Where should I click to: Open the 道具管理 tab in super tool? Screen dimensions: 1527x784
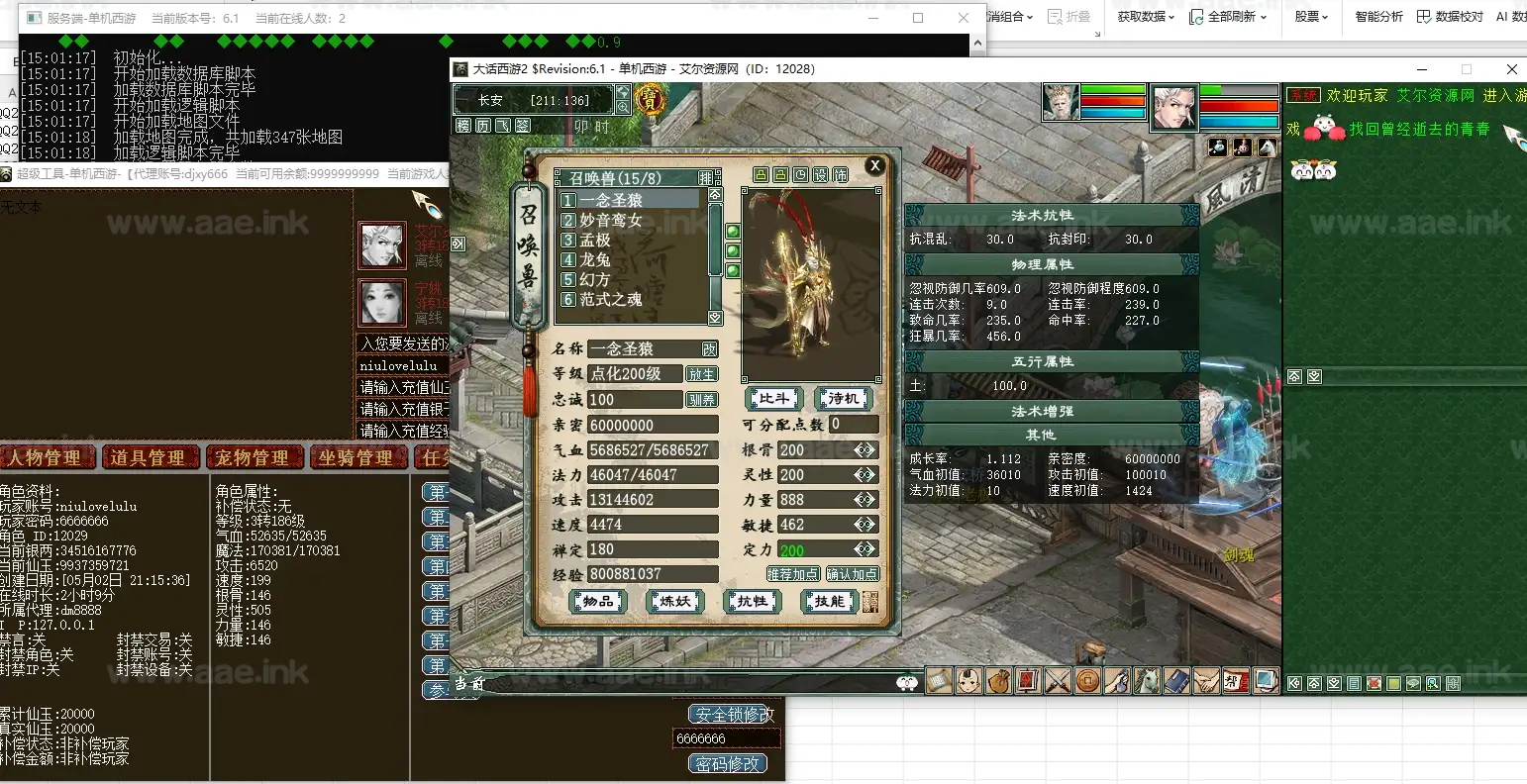(149, 457)
